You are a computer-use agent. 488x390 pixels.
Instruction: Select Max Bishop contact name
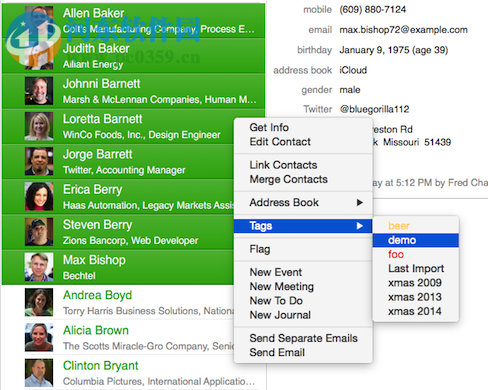click(94, 260)
